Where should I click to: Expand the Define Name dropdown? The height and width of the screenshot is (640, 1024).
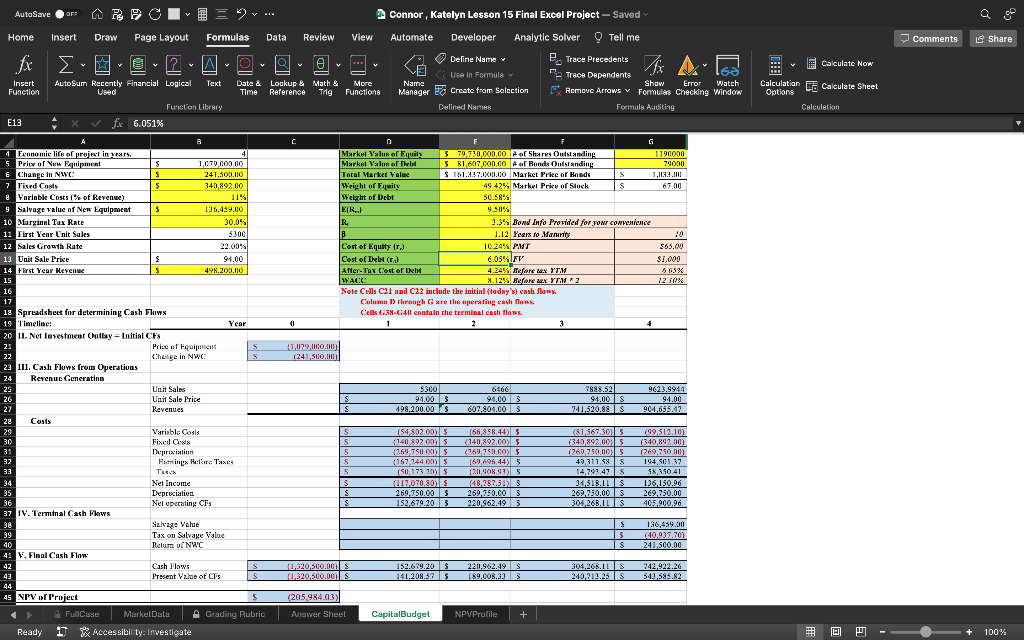pos(503,59)
